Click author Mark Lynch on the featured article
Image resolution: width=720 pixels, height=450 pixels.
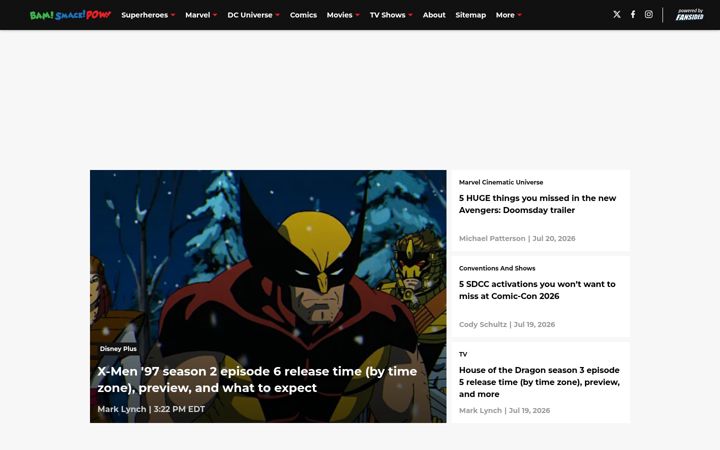(x=122, y=409)
